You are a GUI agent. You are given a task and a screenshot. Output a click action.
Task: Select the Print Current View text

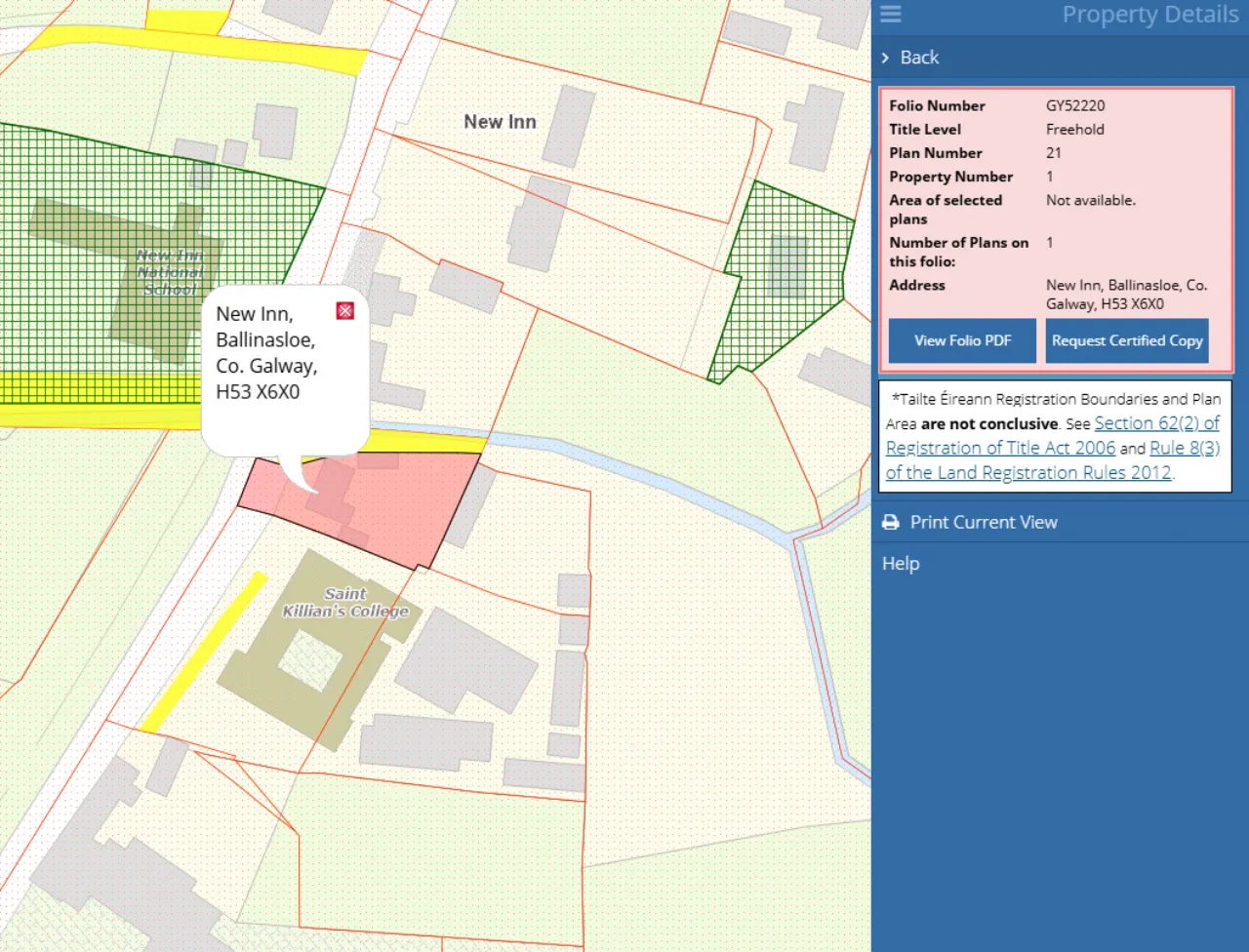(983, 523)
